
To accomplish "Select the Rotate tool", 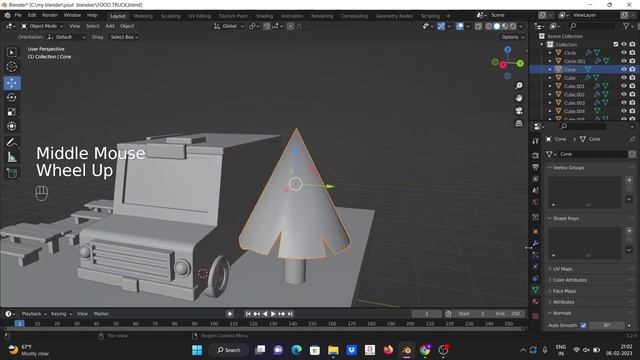I will click(11, 98).
